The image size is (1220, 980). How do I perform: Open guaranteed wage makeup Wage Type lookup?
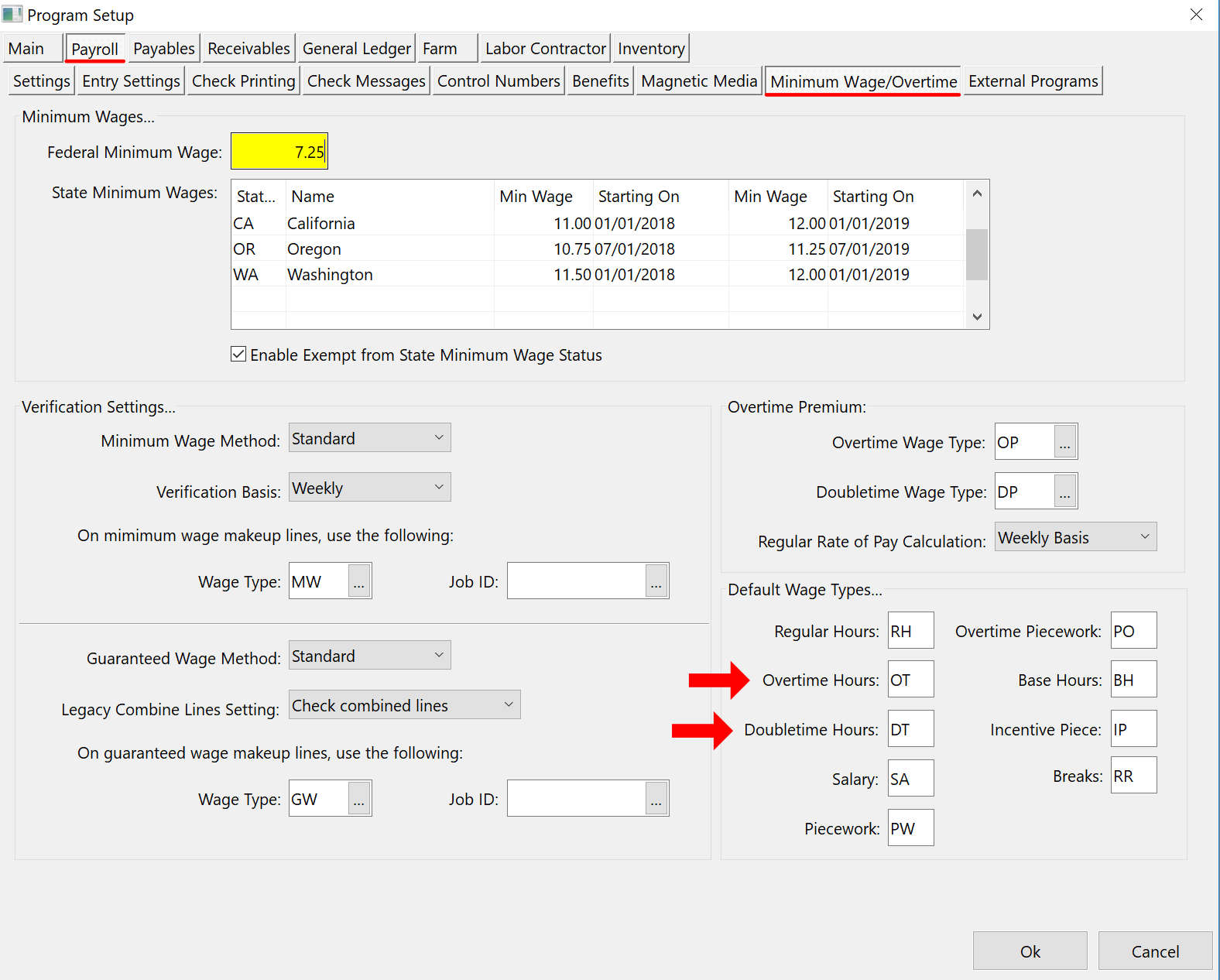pos(359,800)
